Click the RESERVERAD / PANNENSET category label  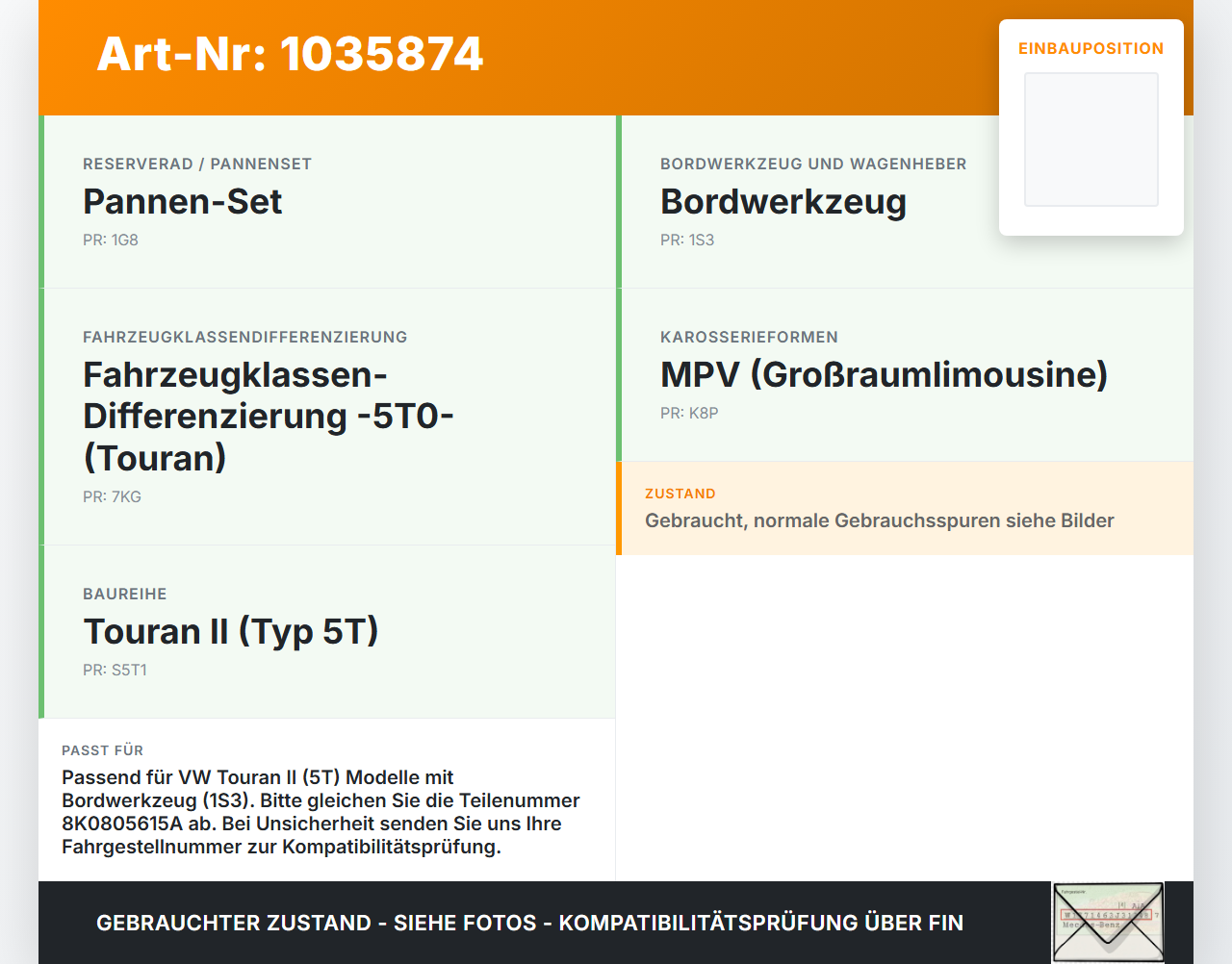pos(197,164)
